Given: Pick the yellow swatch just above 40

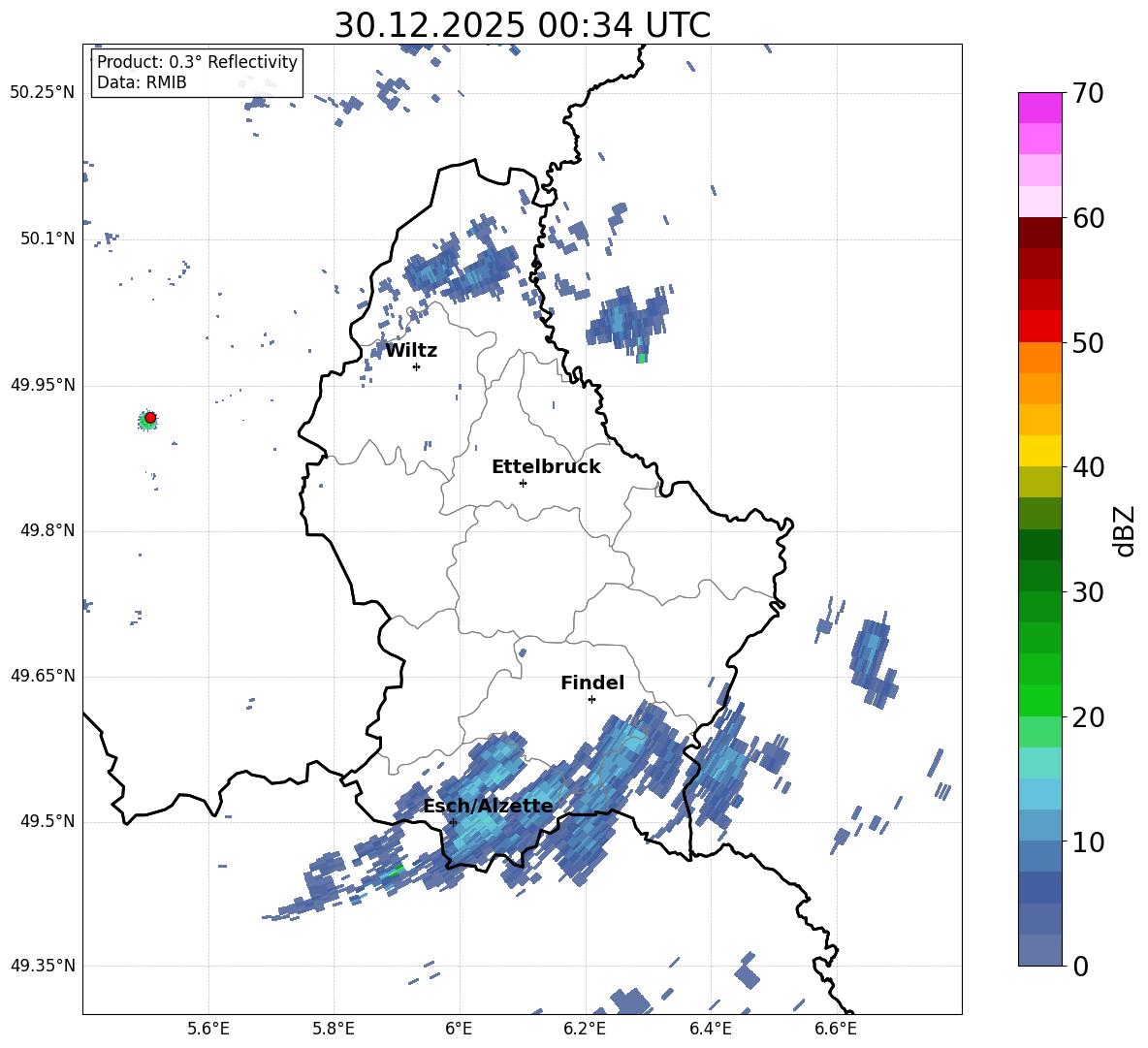Looking at the screenshot, I should 1040,451.
